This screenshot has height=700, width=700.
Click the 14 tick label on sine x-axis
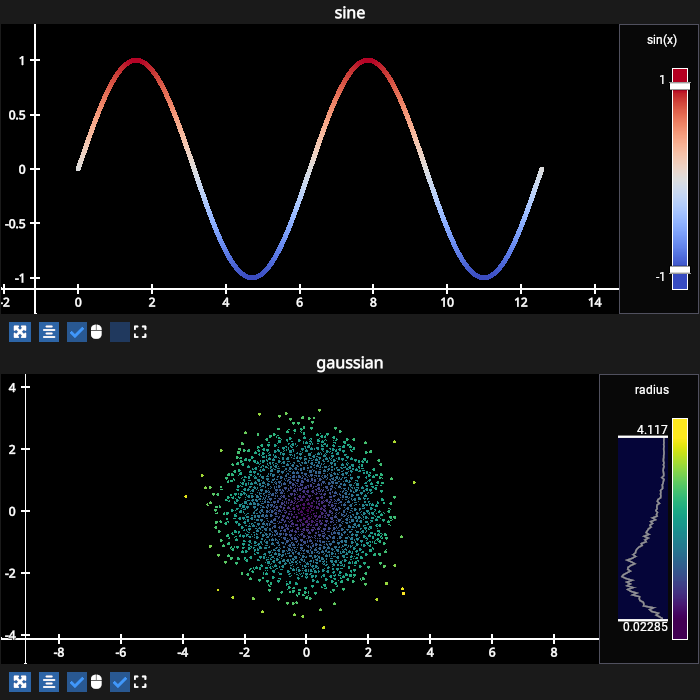tap(595, 303)
